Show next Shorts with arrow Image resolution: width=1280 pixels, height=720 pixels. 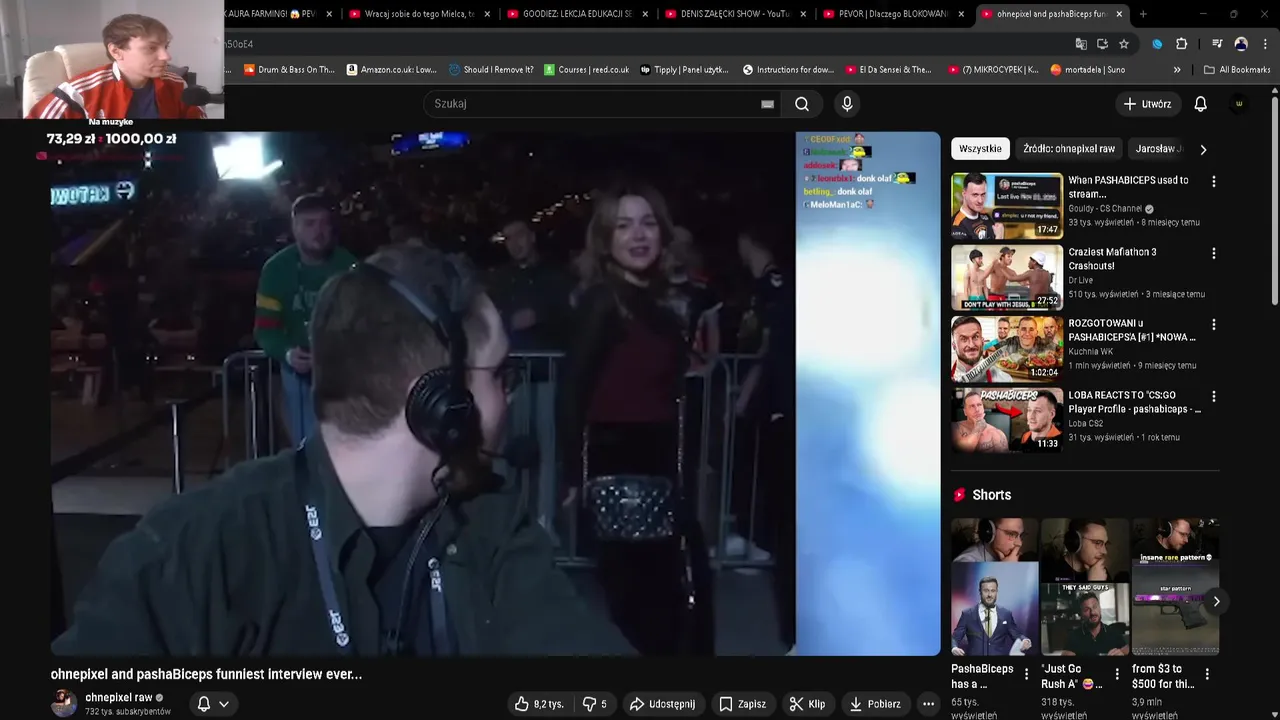coord(1216,601)
